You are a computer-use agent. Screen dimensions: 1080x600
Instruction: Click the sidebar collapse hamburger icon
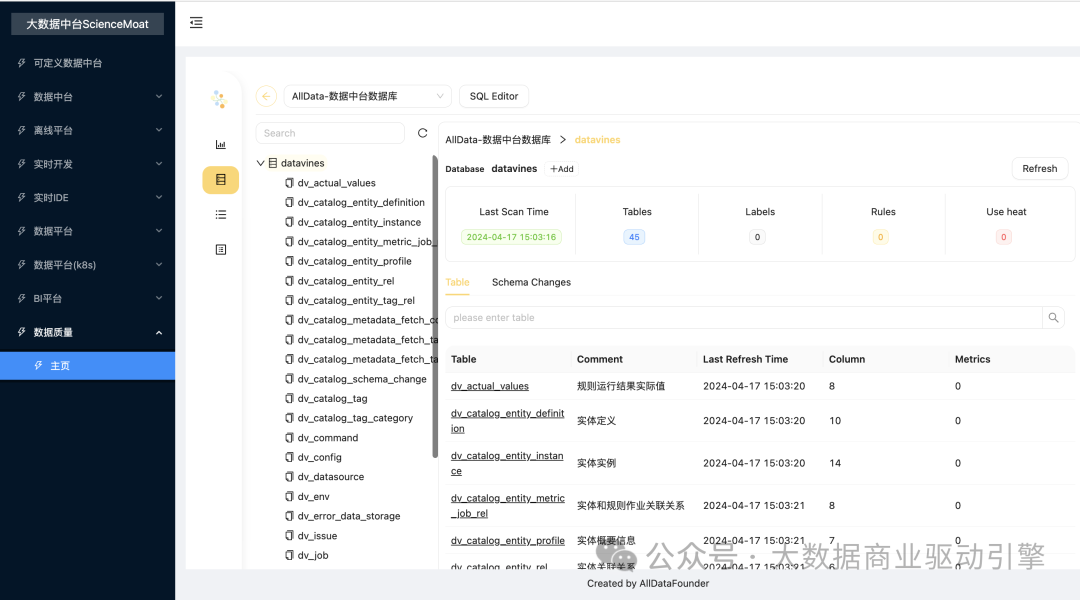(196, 23)
